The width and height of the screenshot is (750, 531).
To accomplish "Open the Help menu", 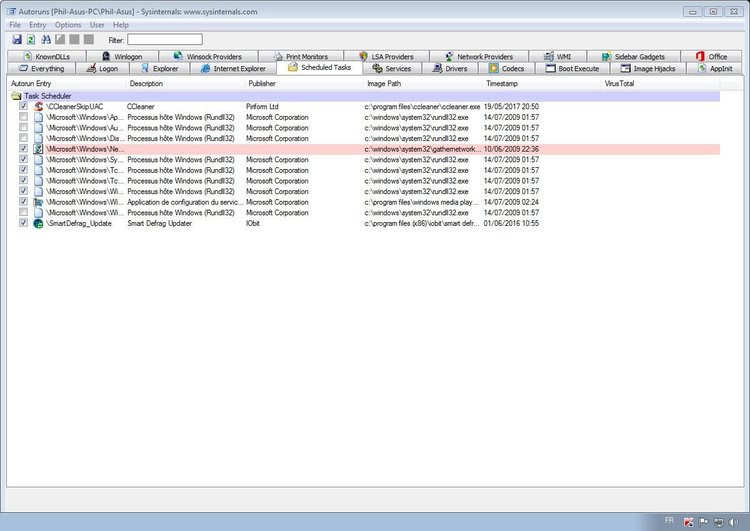I will pyautogui.click(x=121, y=25).
